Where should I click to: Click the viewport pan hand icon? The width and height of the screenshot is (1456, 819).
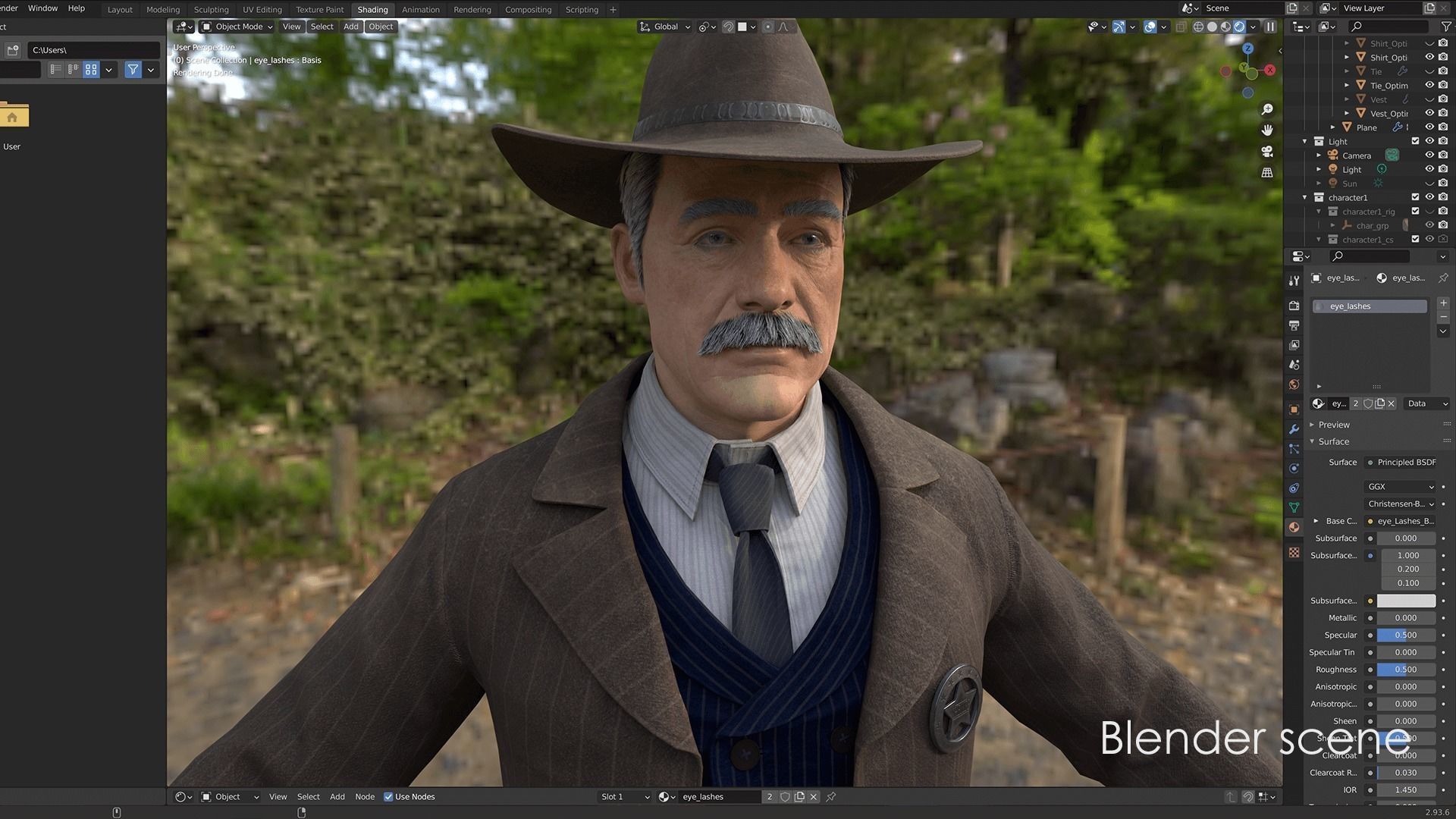1266,130
